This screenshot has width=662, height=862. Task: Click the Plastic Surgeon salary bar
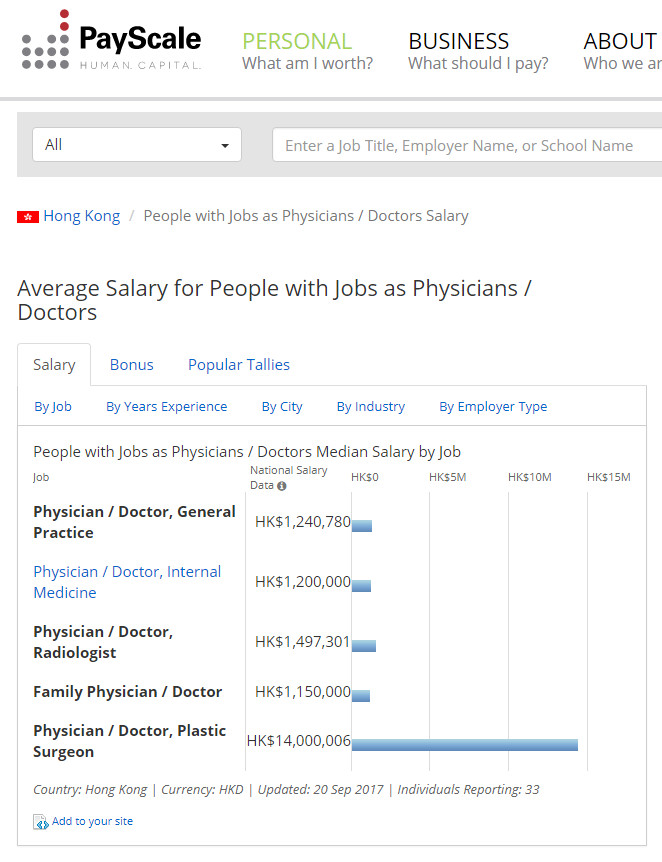(x=465, y=745)
